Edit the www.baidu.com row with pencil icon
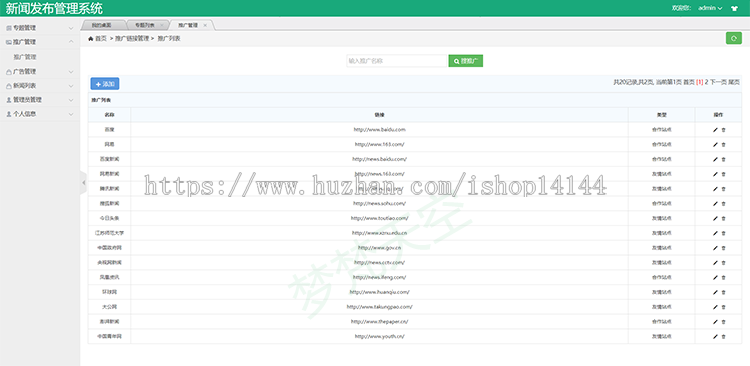Screen dimensions: 750x366 tap(715, 130)
